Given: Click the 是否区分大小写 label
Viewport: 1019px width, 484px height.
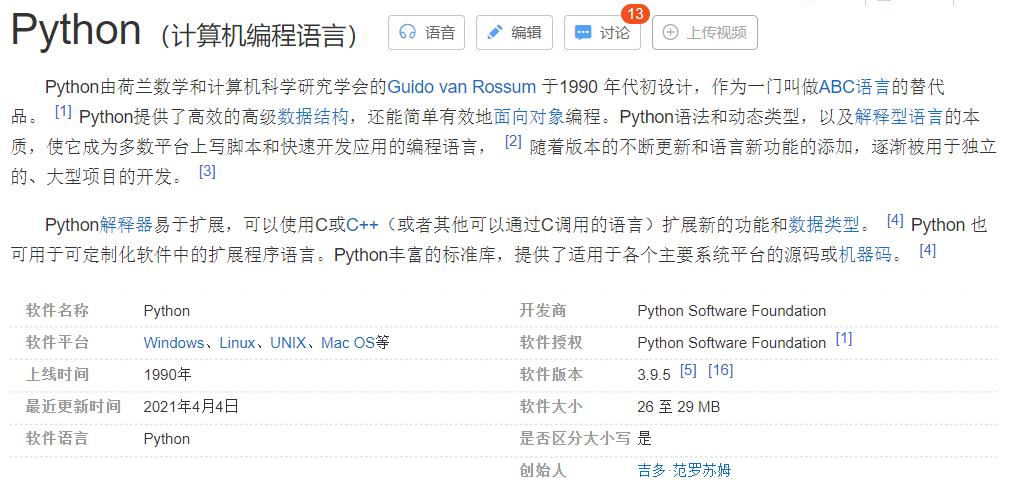Looking at the screenshot, I should coord(575,439).
